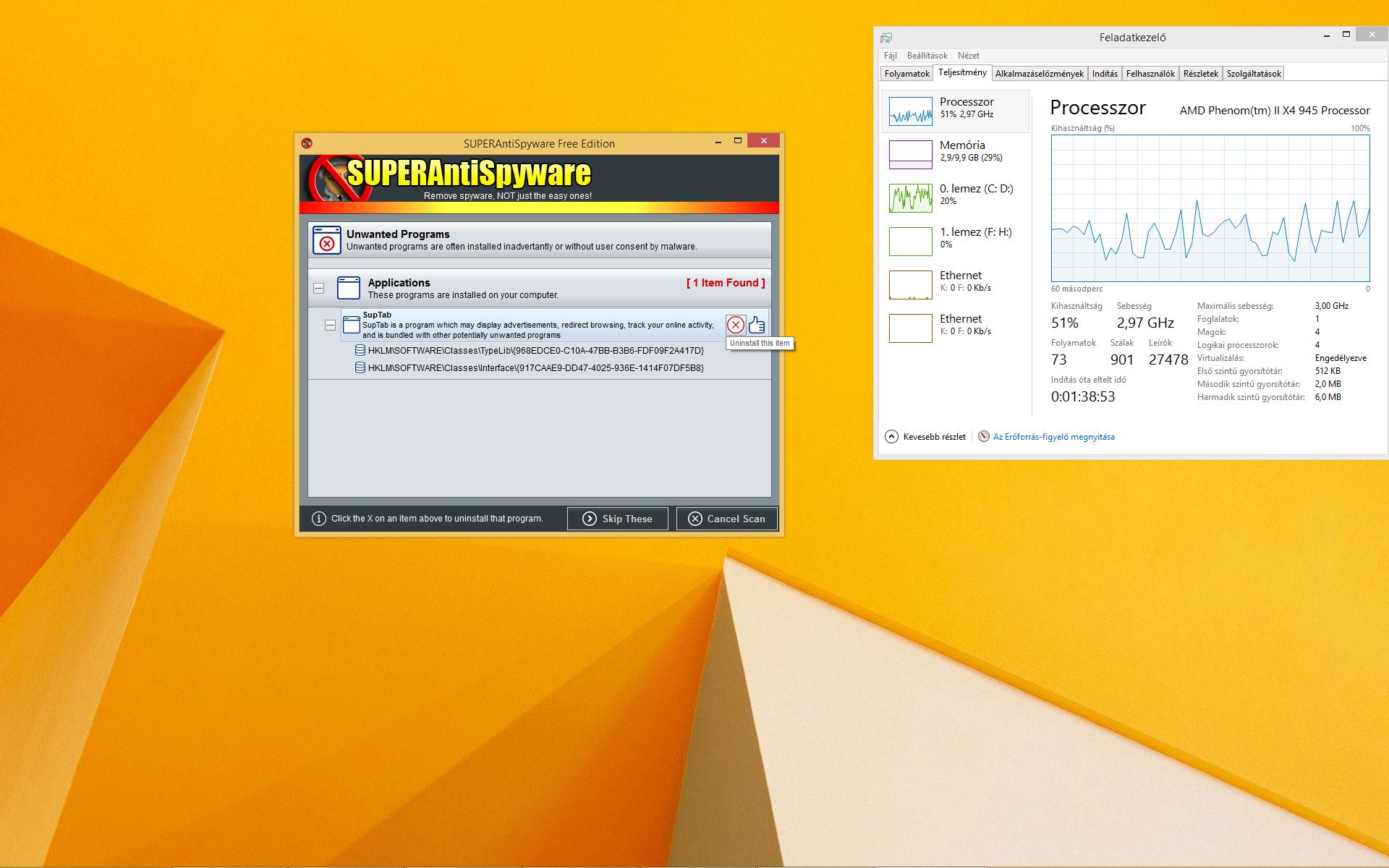Switch to the Folyamatok tab
This screenshot has height=868, width=1389.
tap(906, 74)
